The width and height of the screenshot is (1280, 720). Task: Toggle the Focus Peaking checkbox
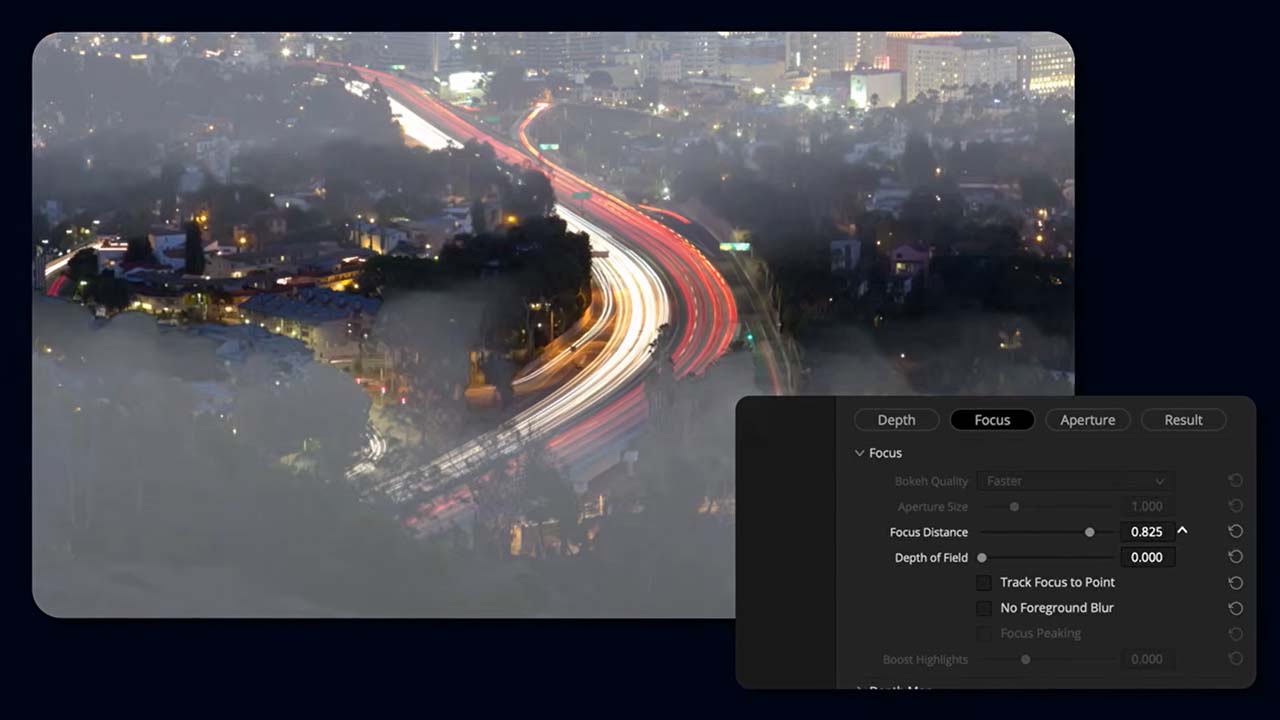coord(984,634)
